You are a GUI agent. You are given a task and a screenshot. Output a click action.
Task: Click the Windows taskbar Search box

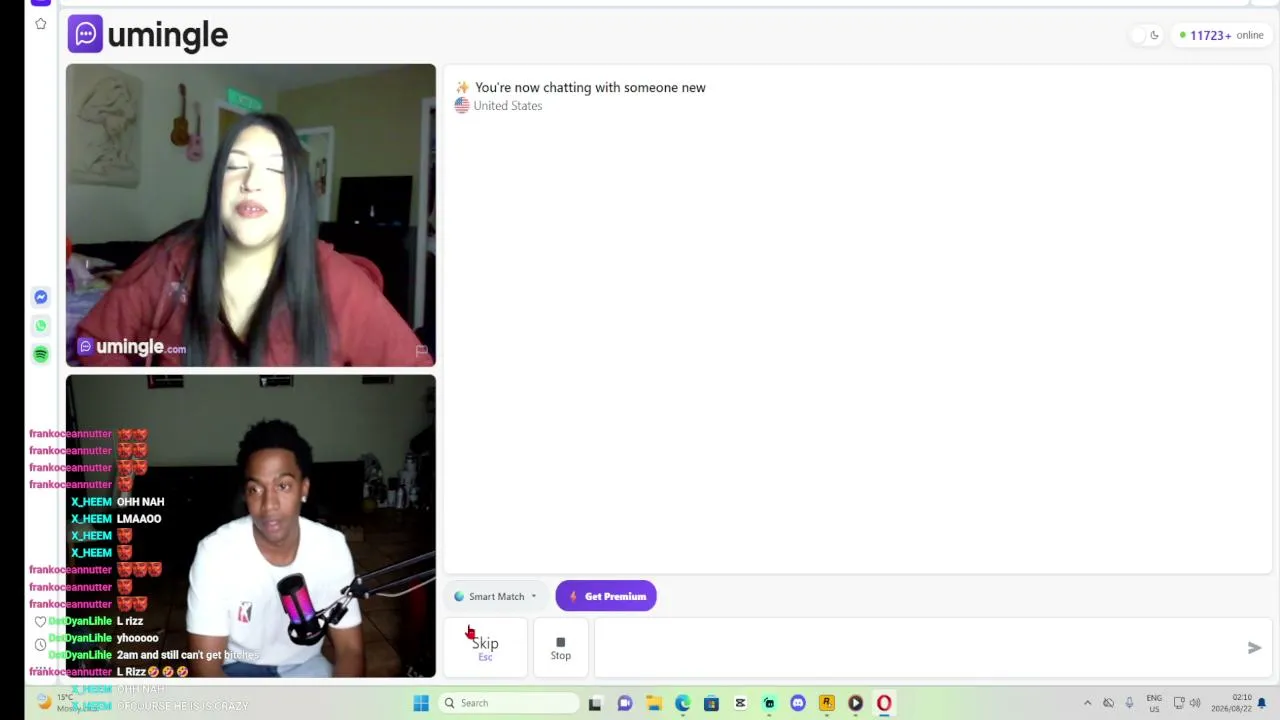coord(508,703)
